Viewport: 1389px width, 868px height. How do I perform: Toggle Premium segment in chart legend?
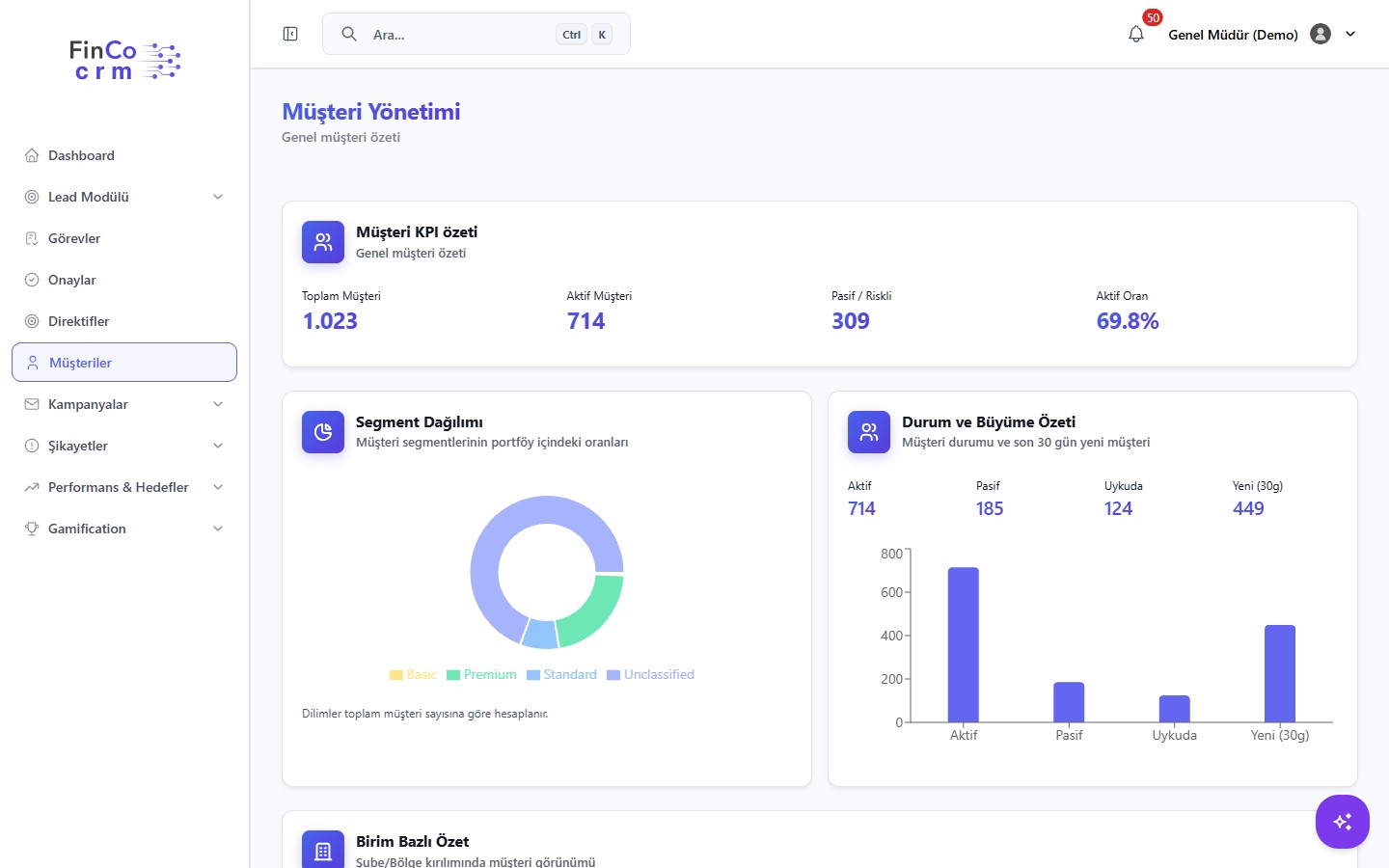[481, 675]
